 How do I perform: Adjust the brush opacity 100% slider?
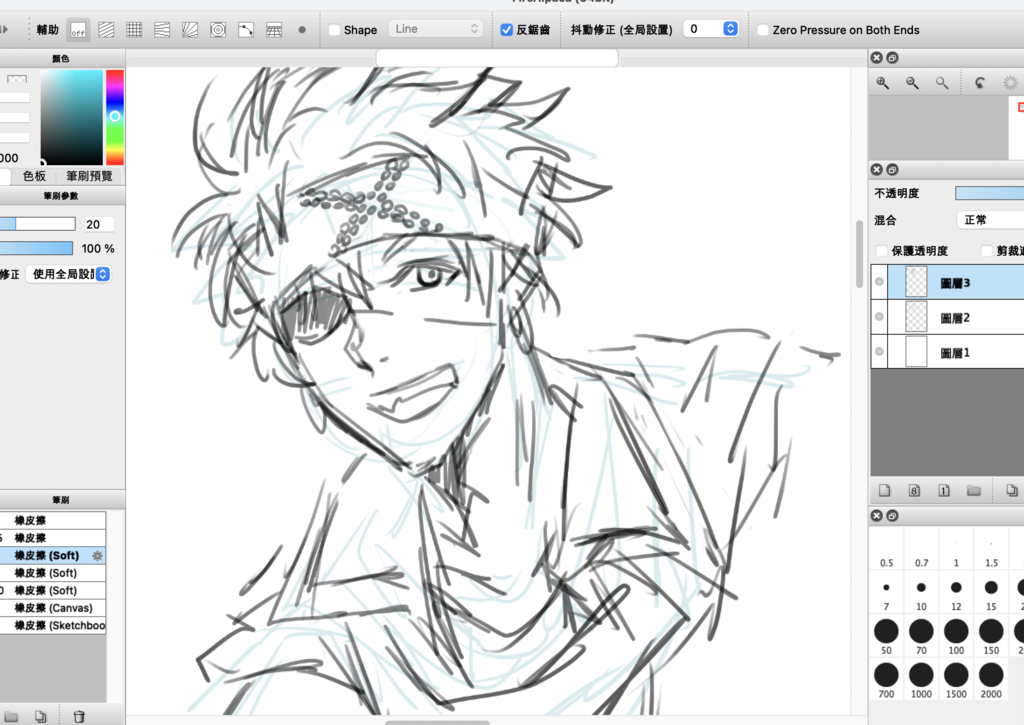[x=37, y=248]
